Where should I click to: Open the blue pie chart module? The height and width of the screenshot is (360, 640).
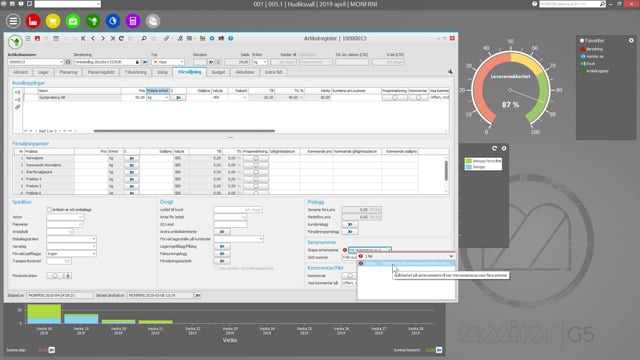click(113, 21)
